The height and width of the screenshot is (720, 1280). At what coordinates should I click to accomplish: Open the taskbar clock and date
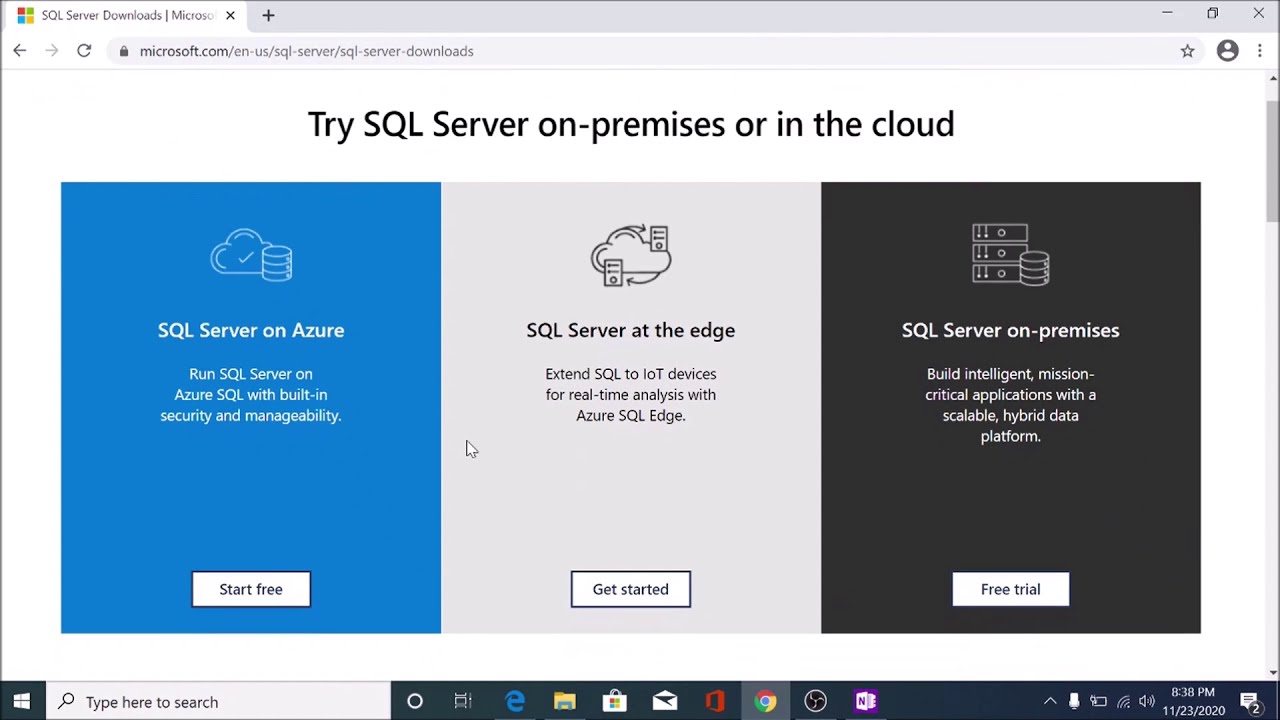(1192, 701)
